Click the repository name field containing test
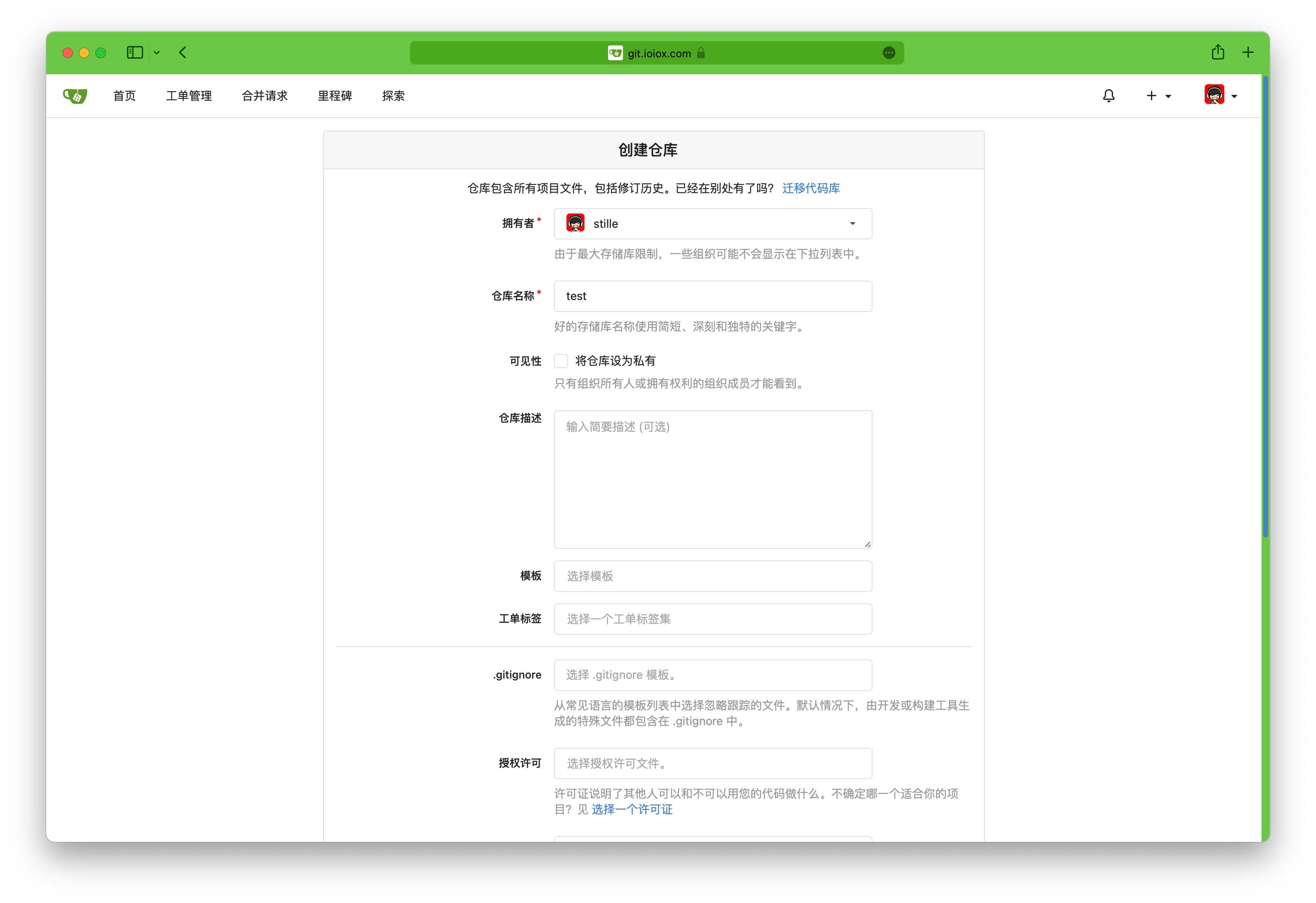This screenshot has height=903, width=1316. pyautogui.click(x=712, y=296)
